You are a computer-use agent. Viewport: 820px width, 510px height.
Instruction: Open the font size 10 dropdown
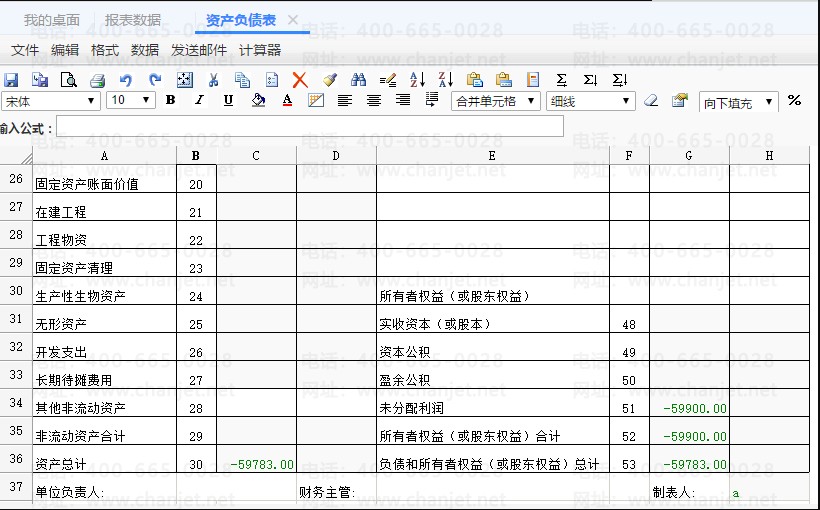pyautogui.click(x=131, y=100)
